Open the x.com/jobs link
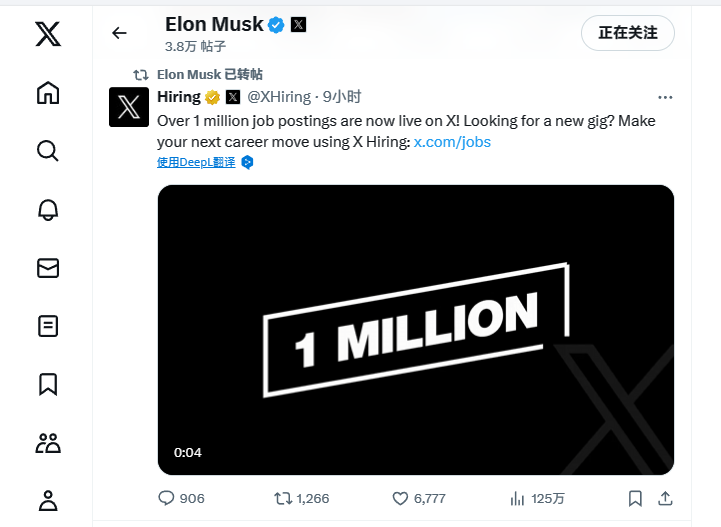Image resolution: width=721 pixels, height=527 pixels. [452, 142]
